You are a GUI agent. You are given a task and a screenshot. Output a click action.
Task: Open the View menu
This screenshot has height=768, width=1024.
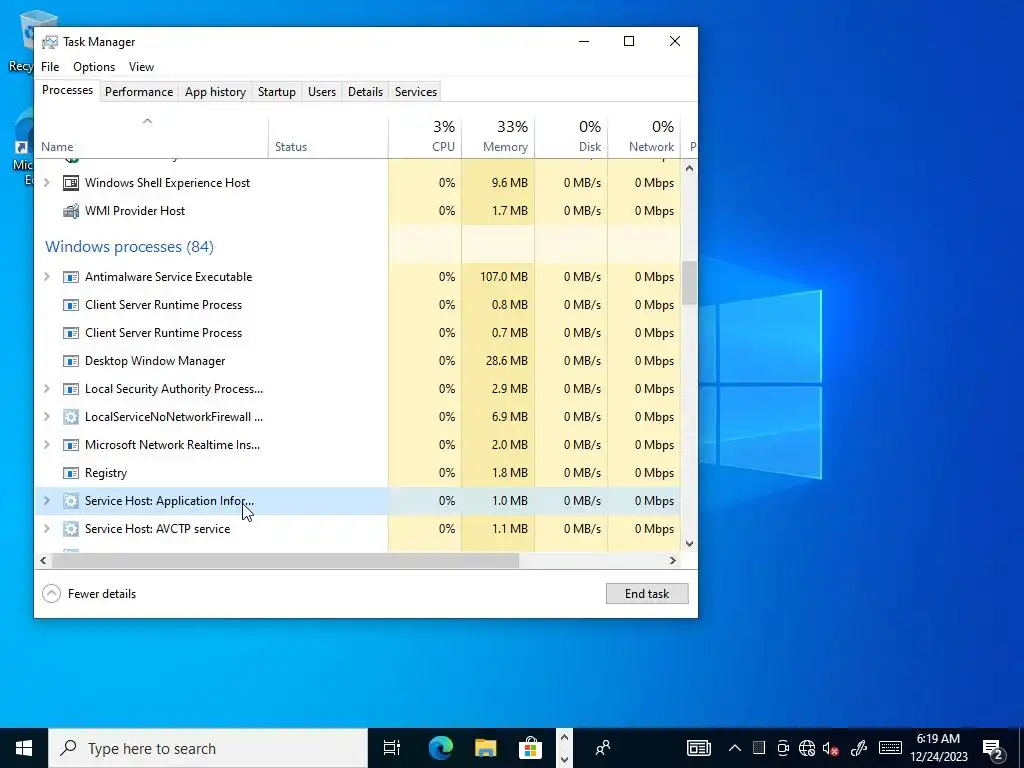141,67
